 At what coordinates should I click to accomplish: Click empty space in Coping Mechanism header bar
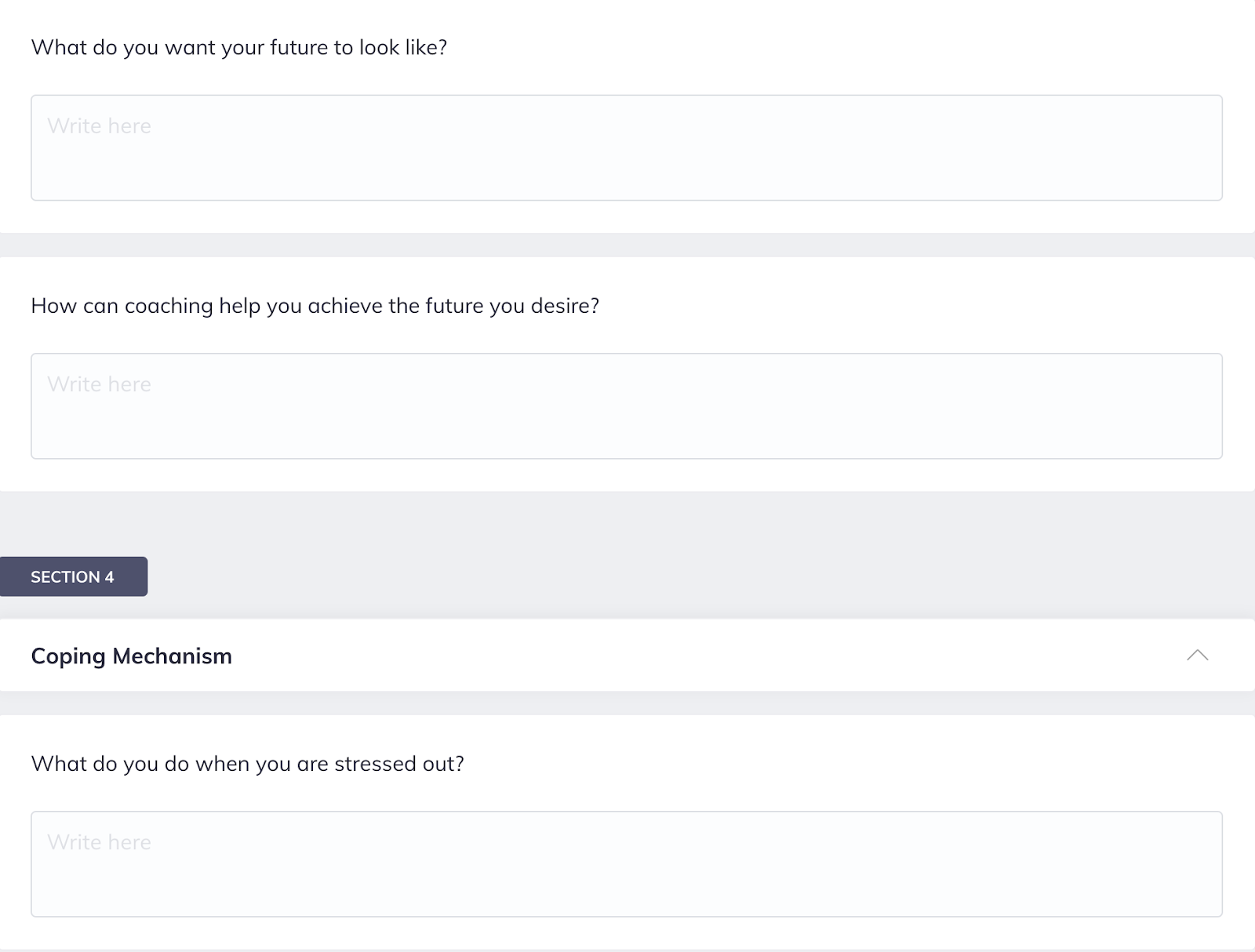click(x=706, y=656)
